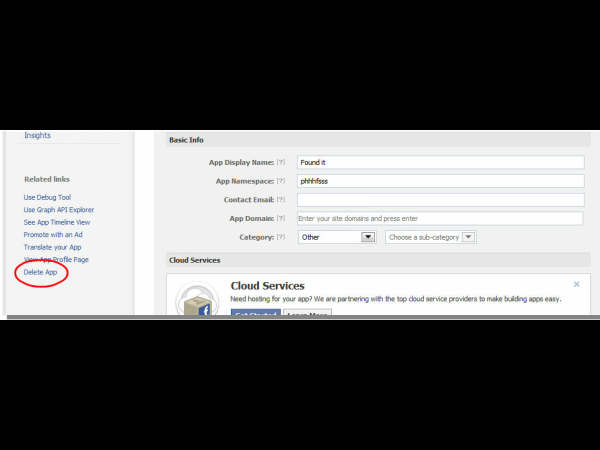Open Use Debug Tool link
The width and height of the screenshot is (600, 450).
tap(47, 197)
